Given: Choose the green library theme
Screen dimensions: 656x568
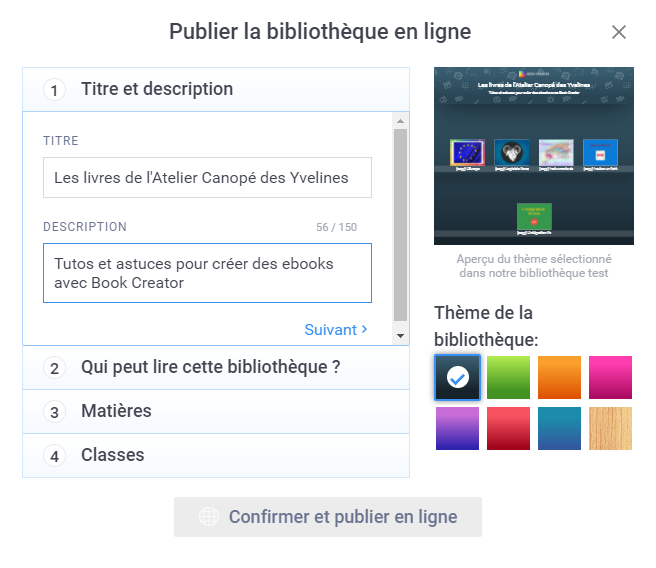Looking at the screenshot, I should pos(508,377).
